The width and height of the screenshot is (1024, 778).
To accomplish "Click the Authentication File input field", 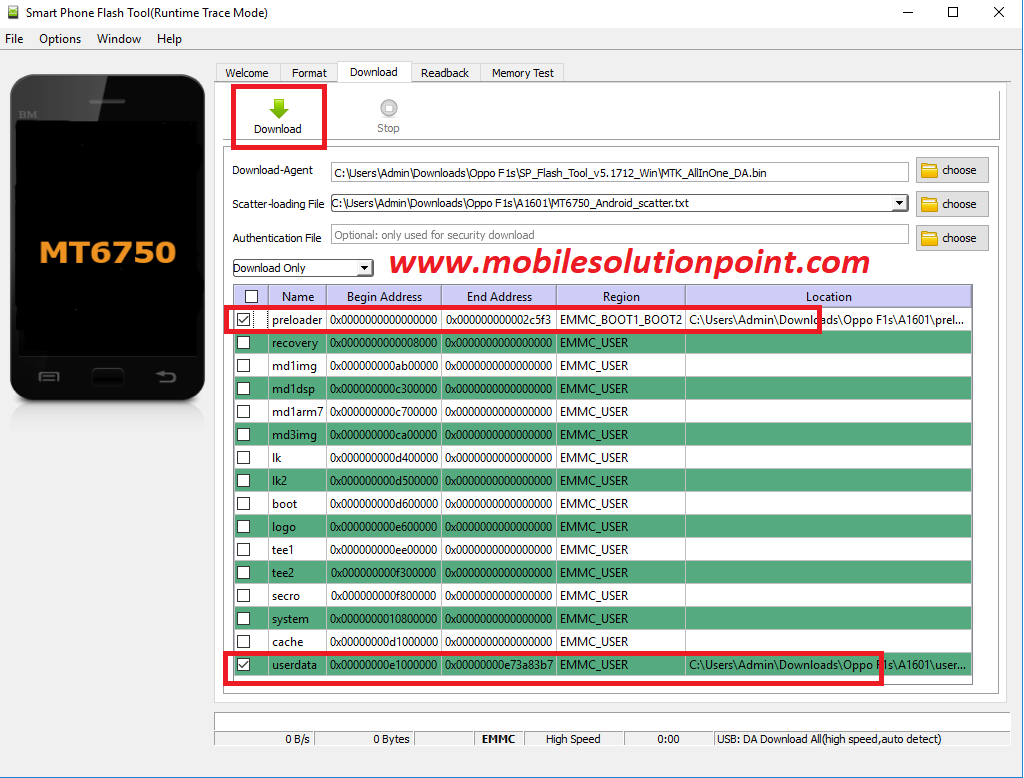I will (x=619, y=235).
